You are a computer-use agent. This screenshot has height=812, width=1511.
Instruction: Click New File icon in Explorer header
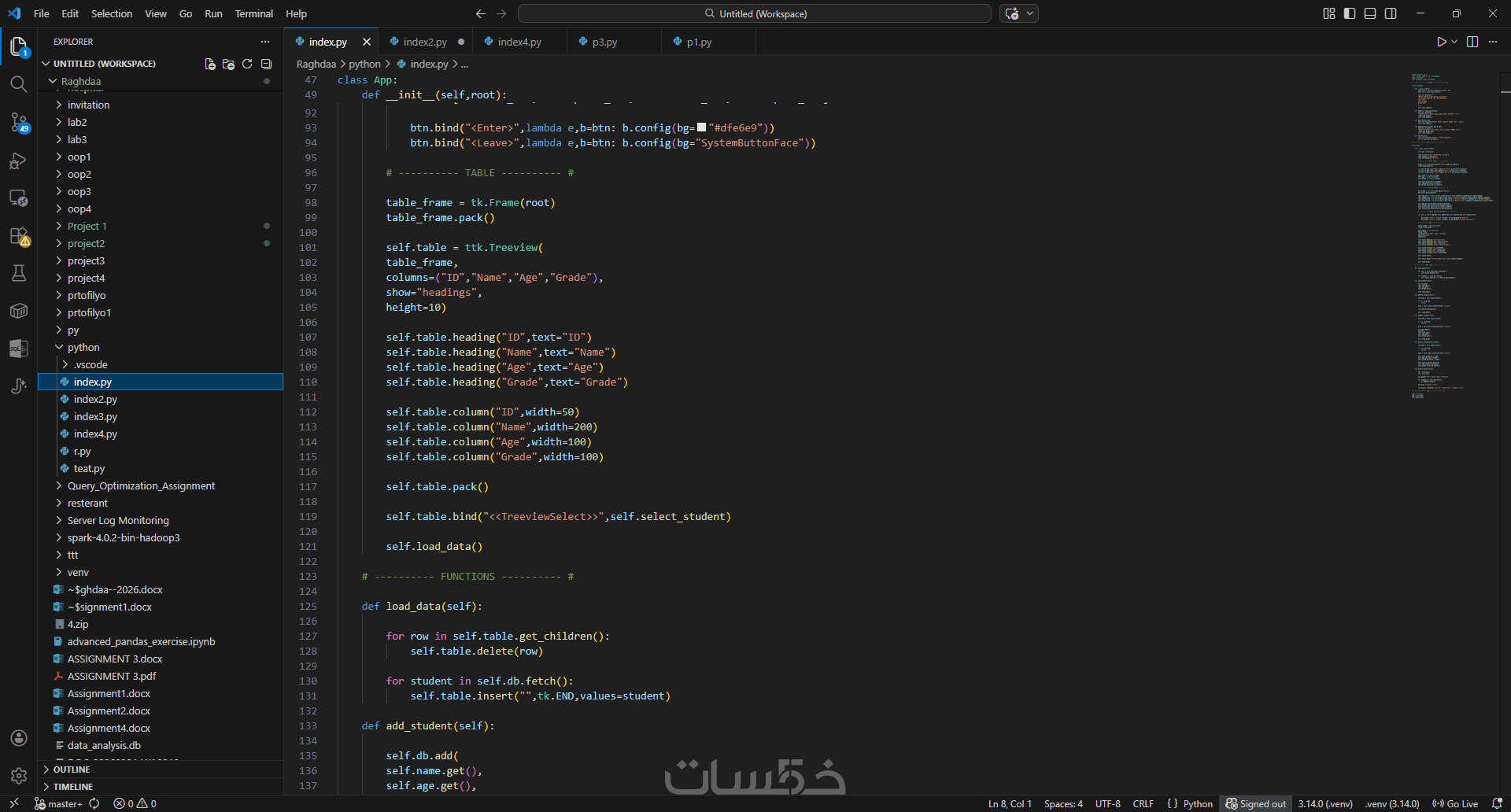210,64
